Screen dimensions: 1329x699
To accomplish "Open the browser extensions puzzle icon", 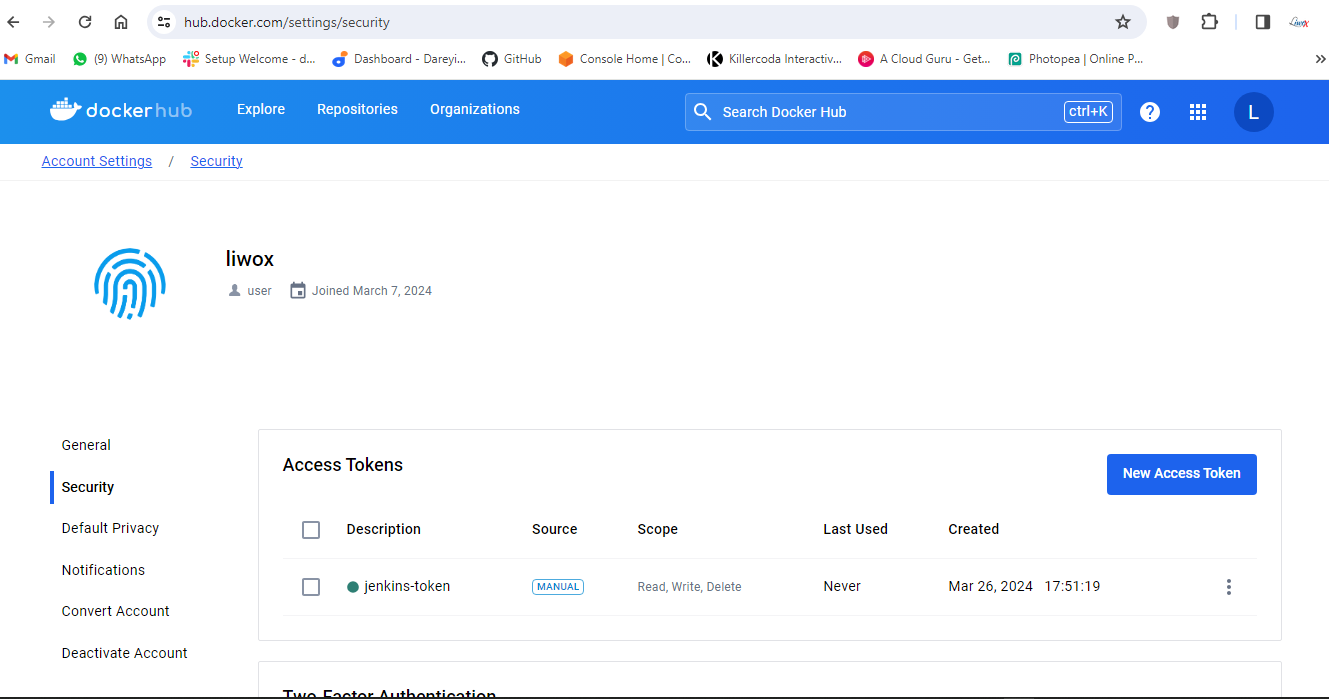I will point(1210,22).
